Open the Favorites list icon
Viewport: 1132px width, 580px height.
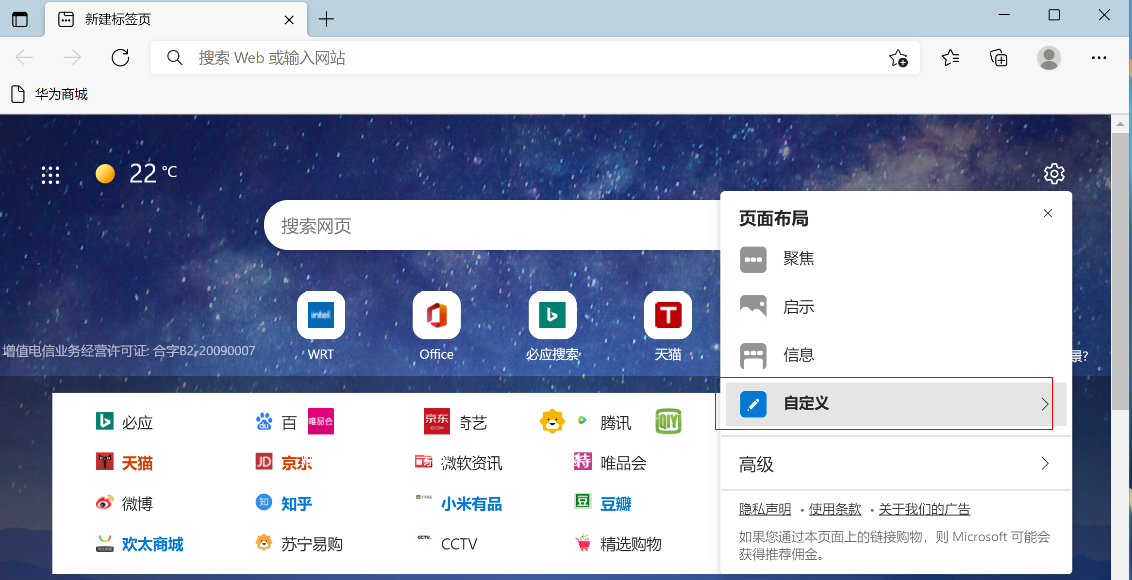point(950,58)
